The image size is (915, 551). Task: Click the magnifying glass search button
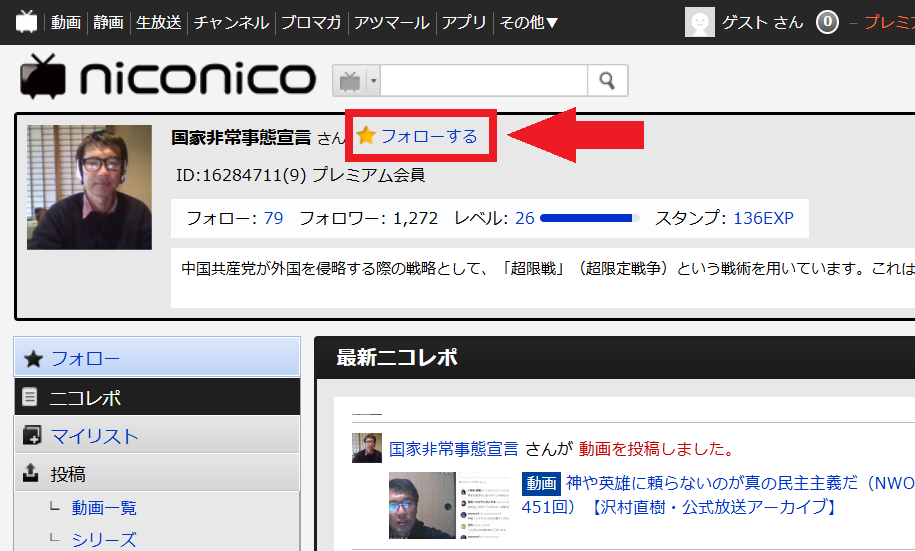607,81
